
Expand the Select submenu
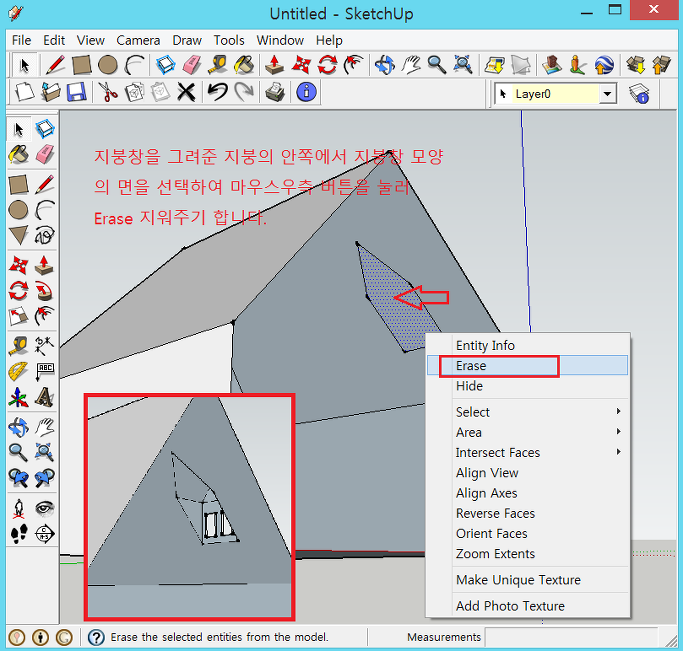(527, 412)
